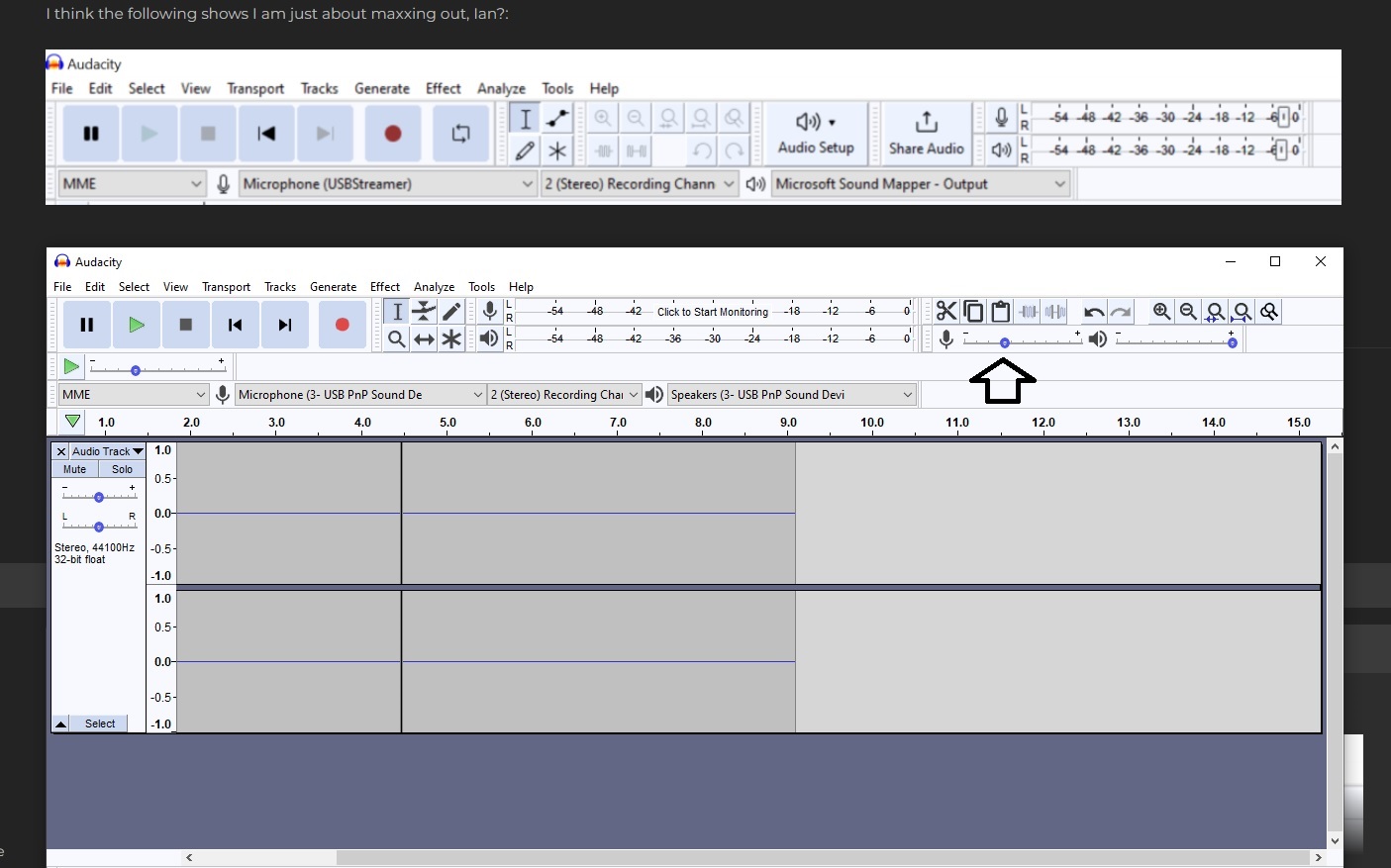The image size is (1391, 868).
Task: Click Pause in the upper Audacity window
Action: pyautogui.click(x=91, y=134)
